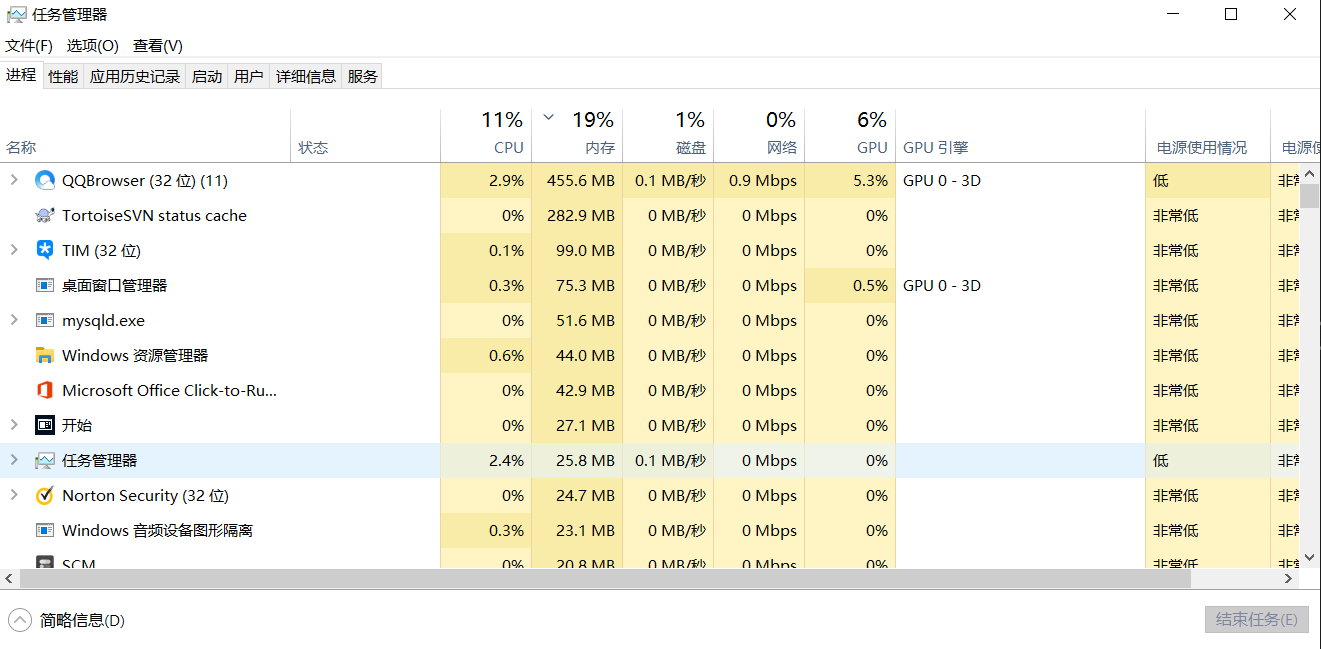
Task: Switch to the 性能 tab
Action: [63, 76]
